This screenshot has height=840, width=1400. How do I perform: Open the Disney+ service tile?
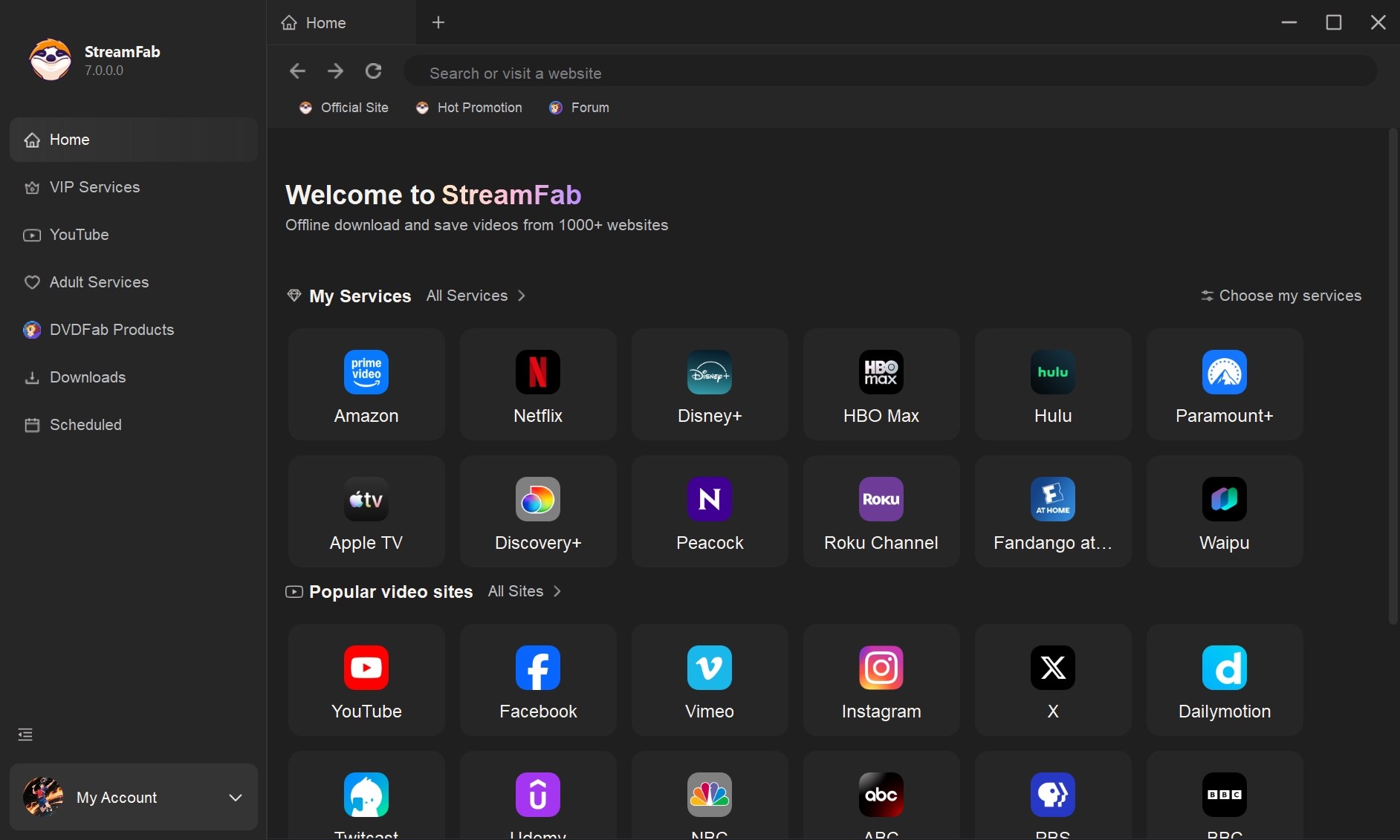(709, 385)
